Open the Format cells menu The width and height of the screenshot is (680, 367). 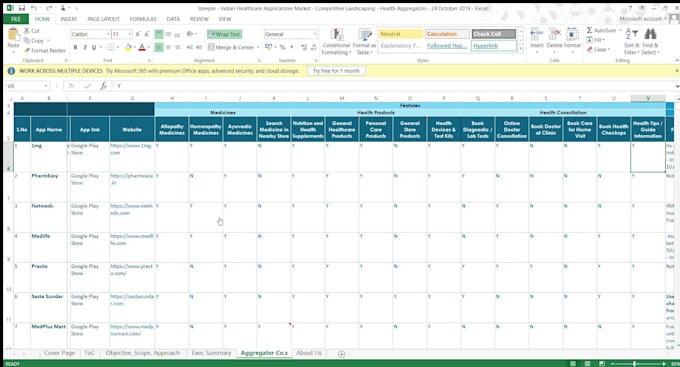tap(572, 39)
